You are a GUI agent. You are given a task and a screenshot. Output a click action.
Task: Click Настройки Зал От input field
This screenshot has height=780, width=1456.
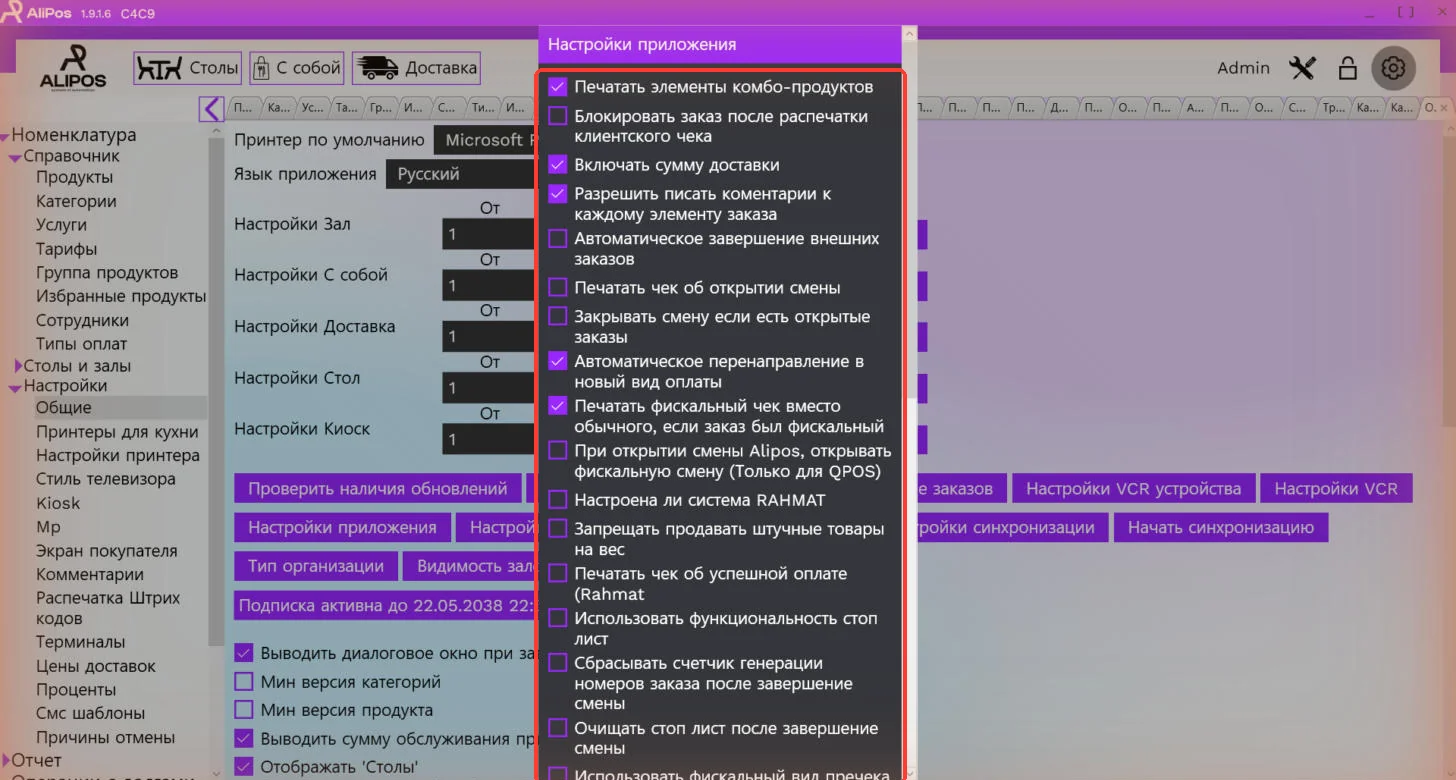pyautogui.click(x=490, y=235)
